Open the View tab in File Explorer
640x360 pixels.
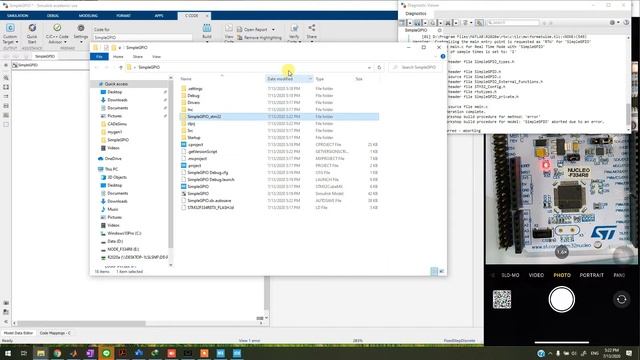tap(156, 57)
